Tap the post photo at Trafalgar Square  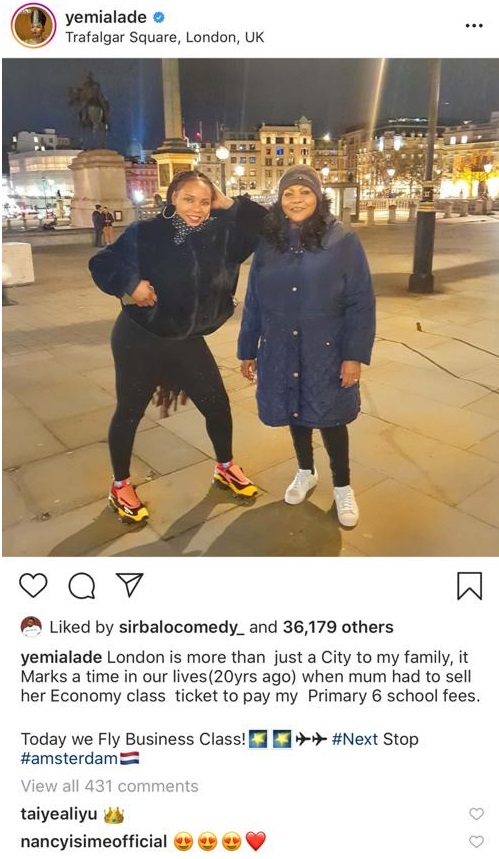click(250, 307)
